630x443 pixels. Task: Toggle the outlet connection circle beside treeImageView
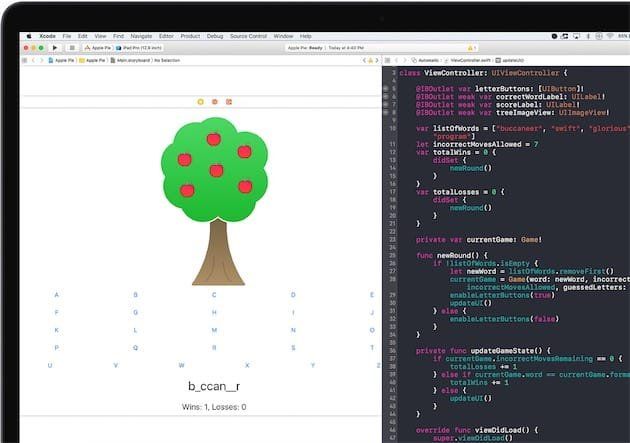coord(386,113)
